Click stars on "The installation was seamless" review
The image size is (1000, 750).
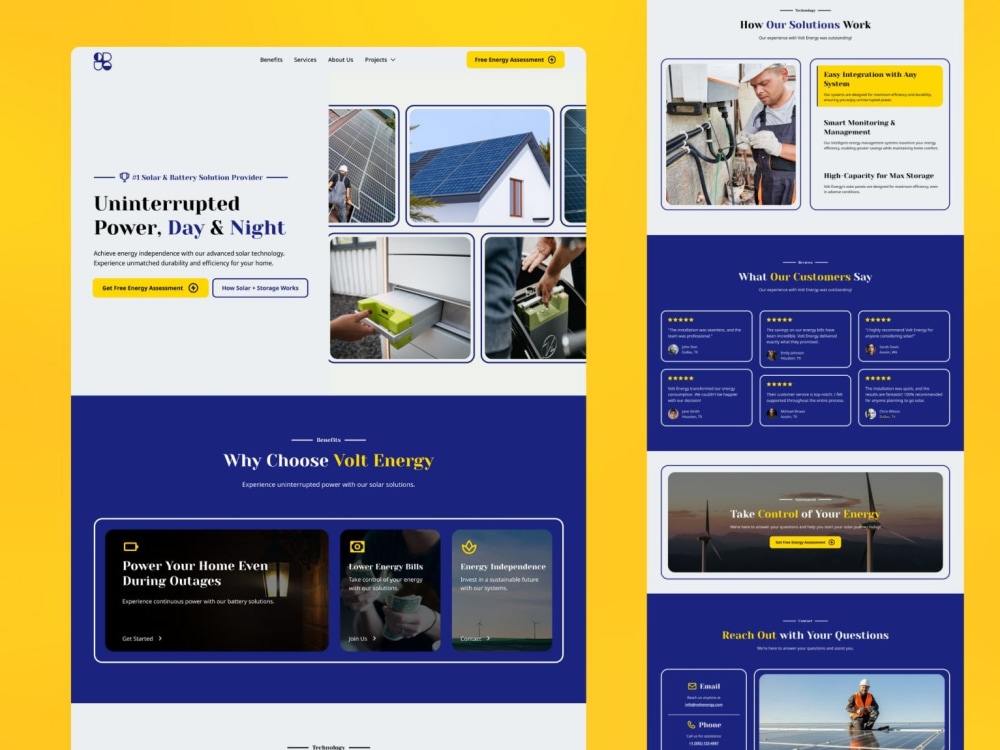[680, 320]
